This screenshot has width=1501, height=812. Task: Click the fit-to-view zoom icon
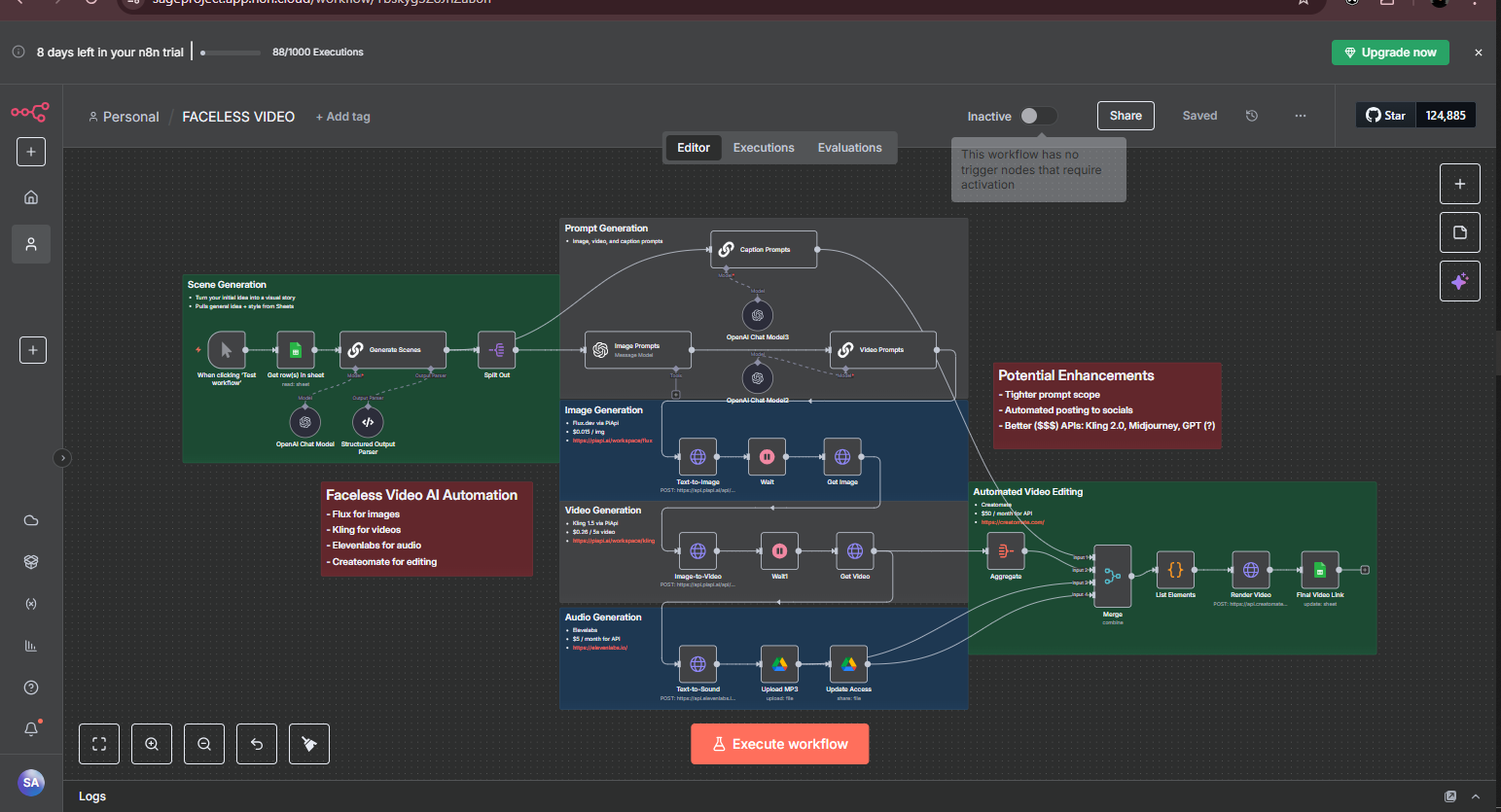point(99,744)
